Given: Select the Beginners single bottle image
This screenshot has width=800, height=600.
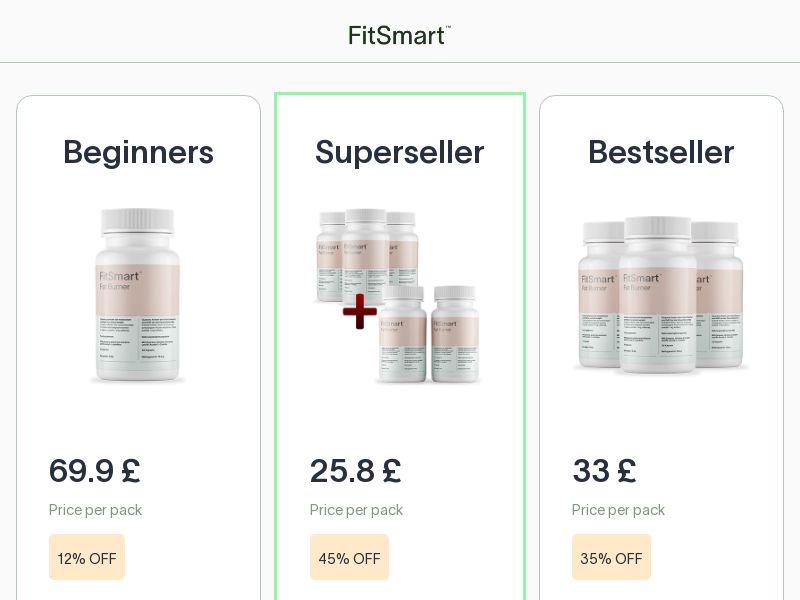Looking at the screenshot, I should [138, 295].
